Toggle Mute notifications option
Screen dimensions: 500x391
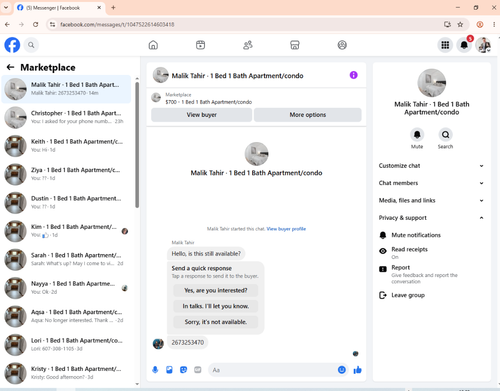point(432,235)
